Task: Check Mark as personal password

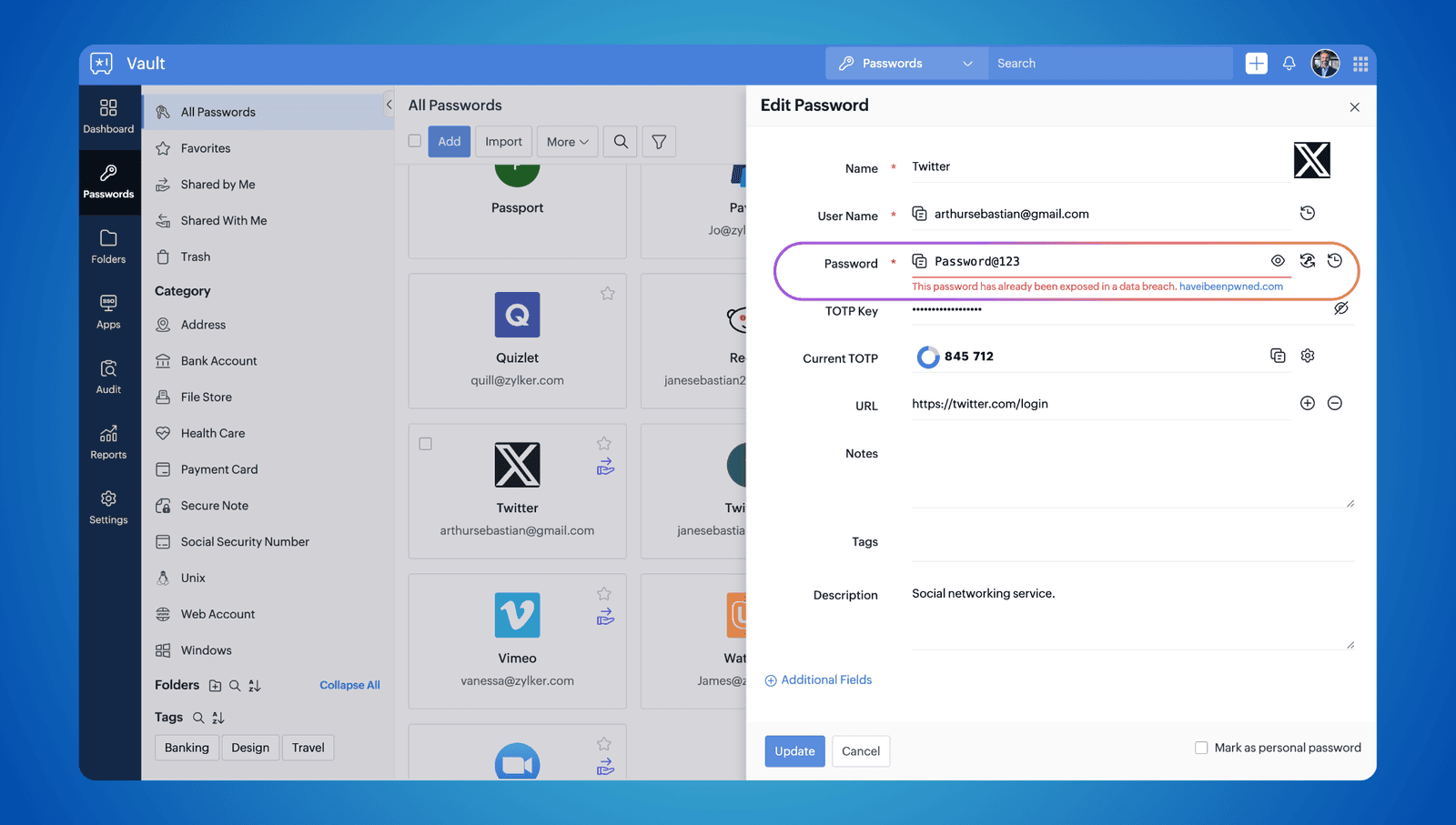Action: click(1201, 748)
